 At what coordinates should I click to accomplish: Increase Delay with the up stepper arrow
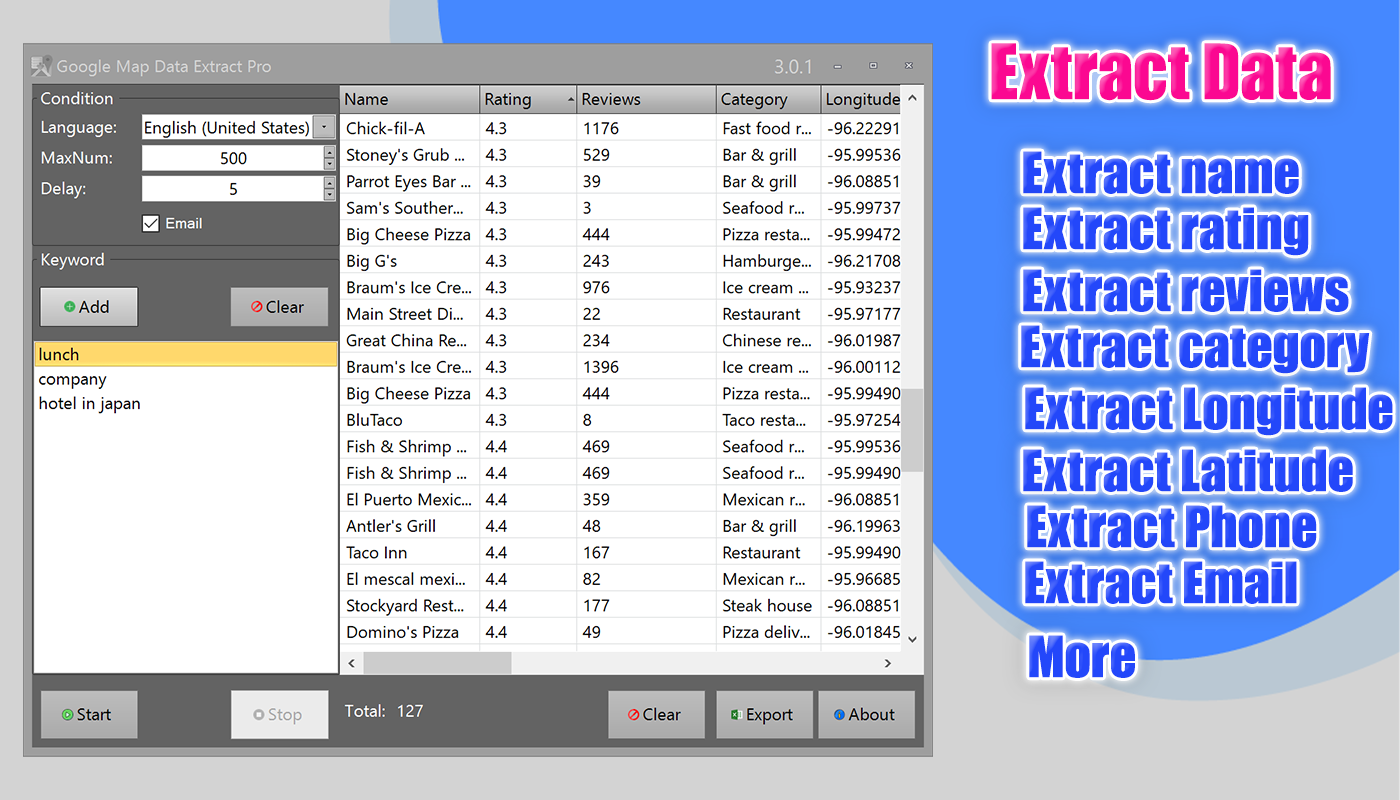[330, 183]
